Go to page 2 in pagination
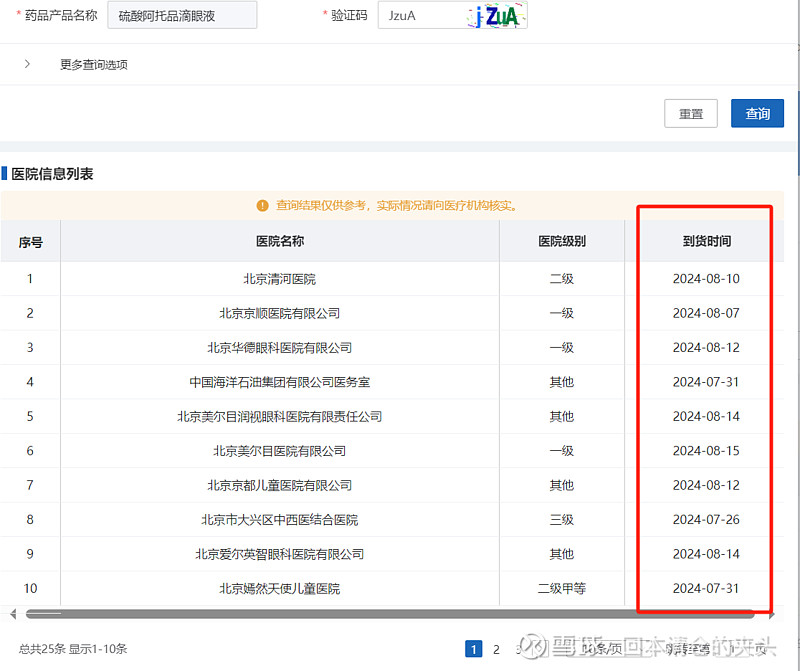The width and height of the screenshot is (800, 671). [496, 649]
